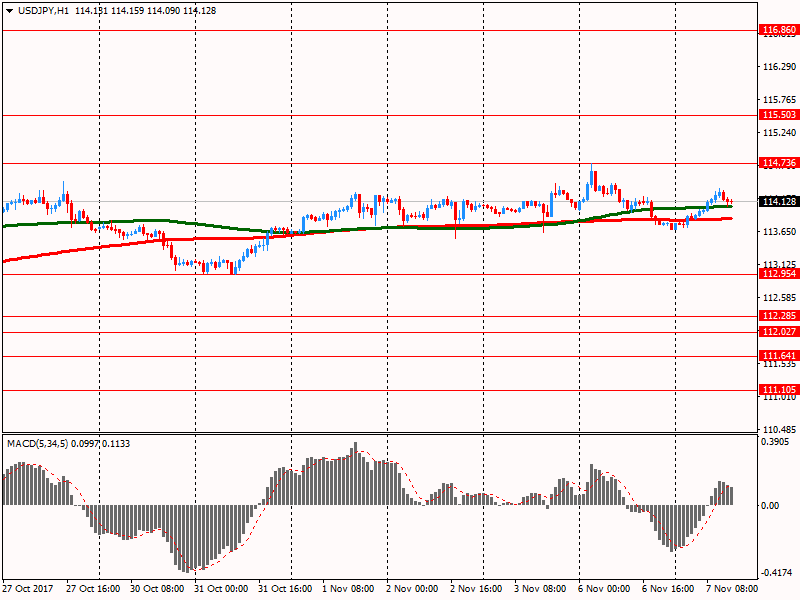This screenshot has width=800, height=600.
Task: Click the USDJPY,H1 symbol title
Action: click(43, 11)
